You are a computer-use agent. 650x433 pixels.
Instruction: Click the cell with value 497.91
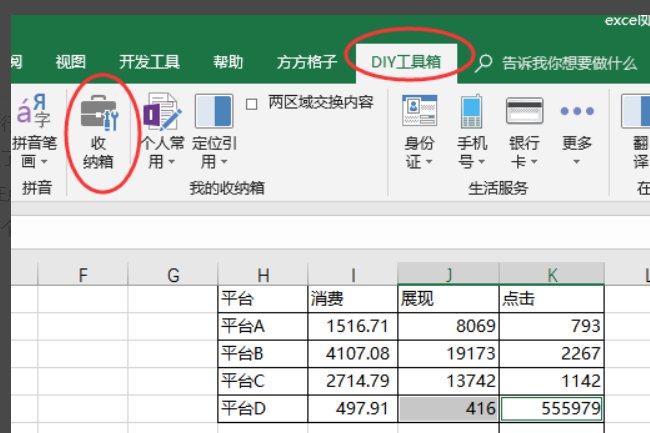point(353,409)
